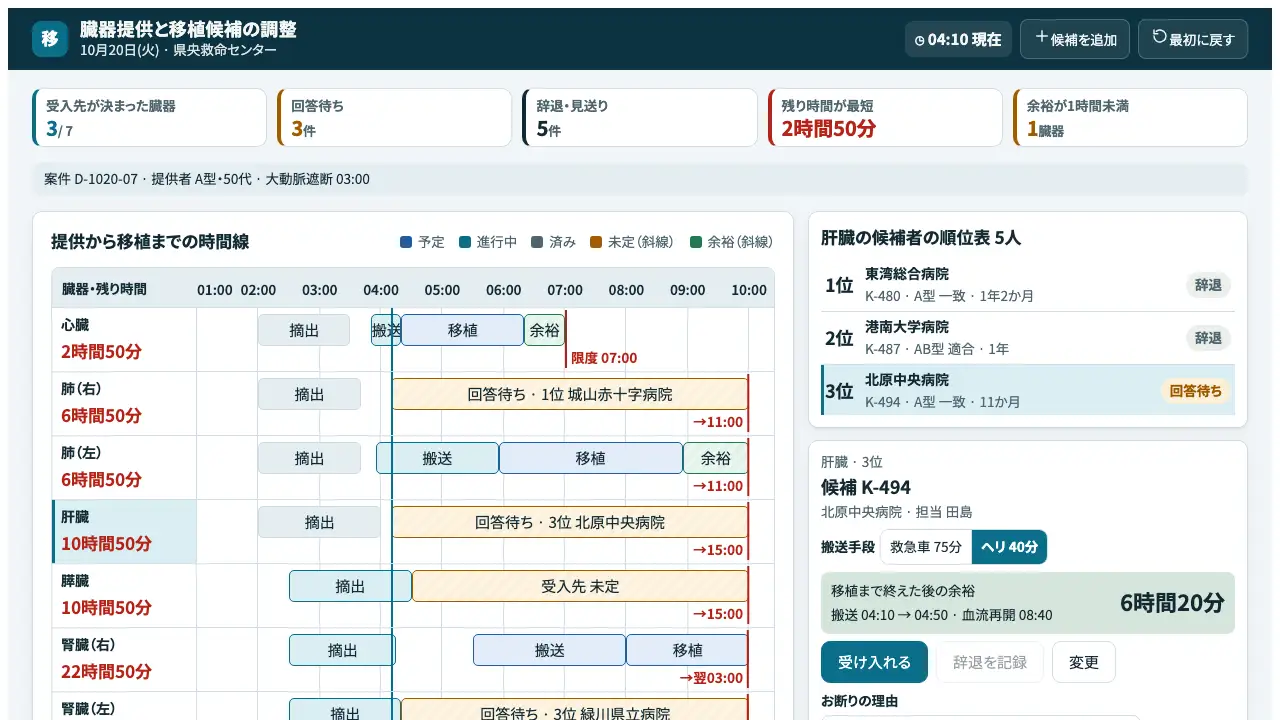The image size is (1280, 720).
Task: Select 腎臓（右） 搬送 timeline block
Action: click(550, 650)
